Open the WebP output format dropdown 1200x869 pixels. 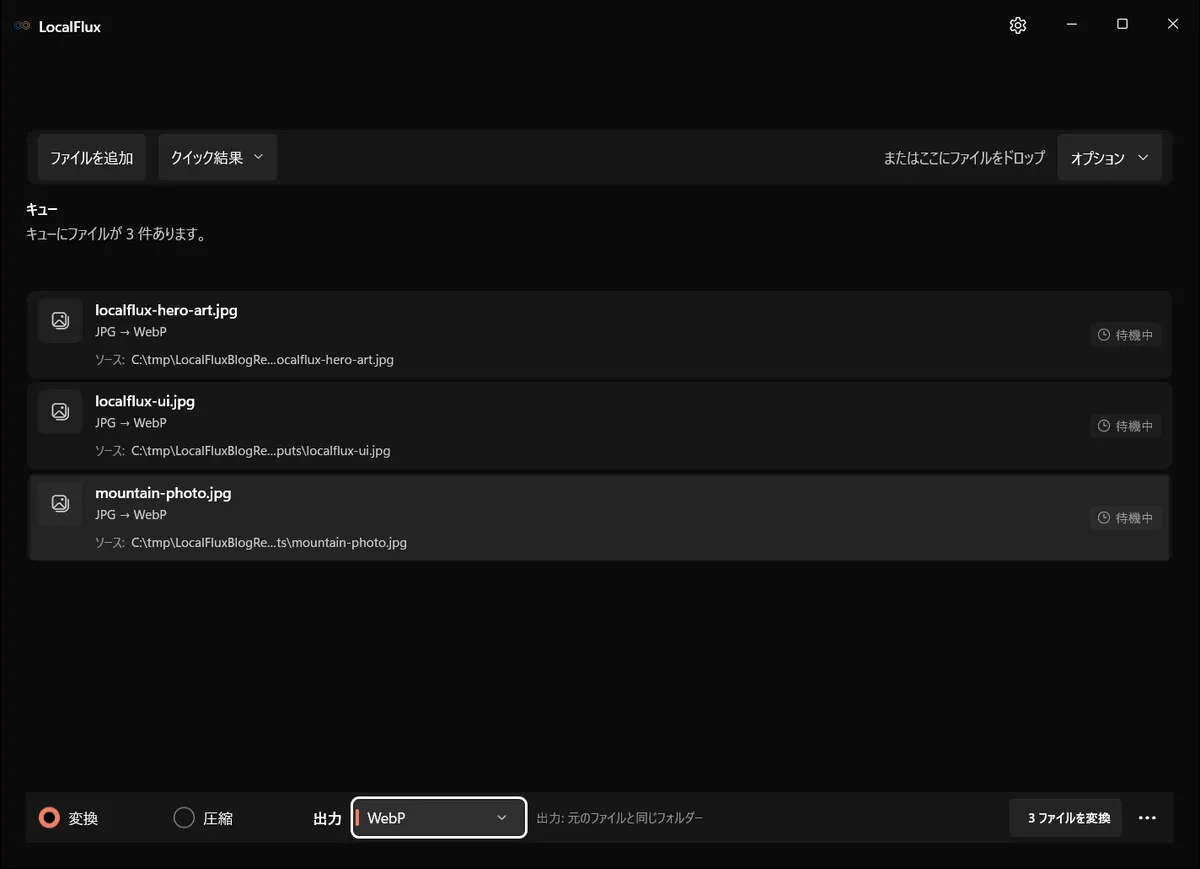click(439, 818)
